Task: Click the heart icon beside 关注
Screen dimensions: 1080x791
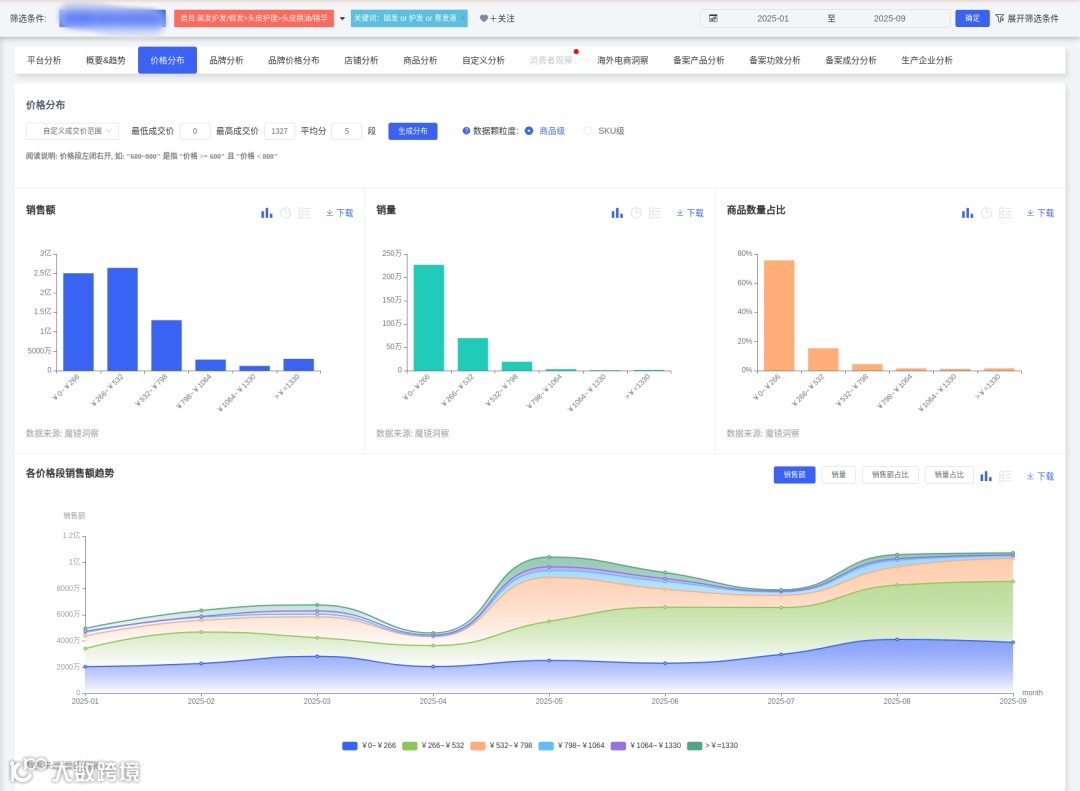Action: [484, 19]
